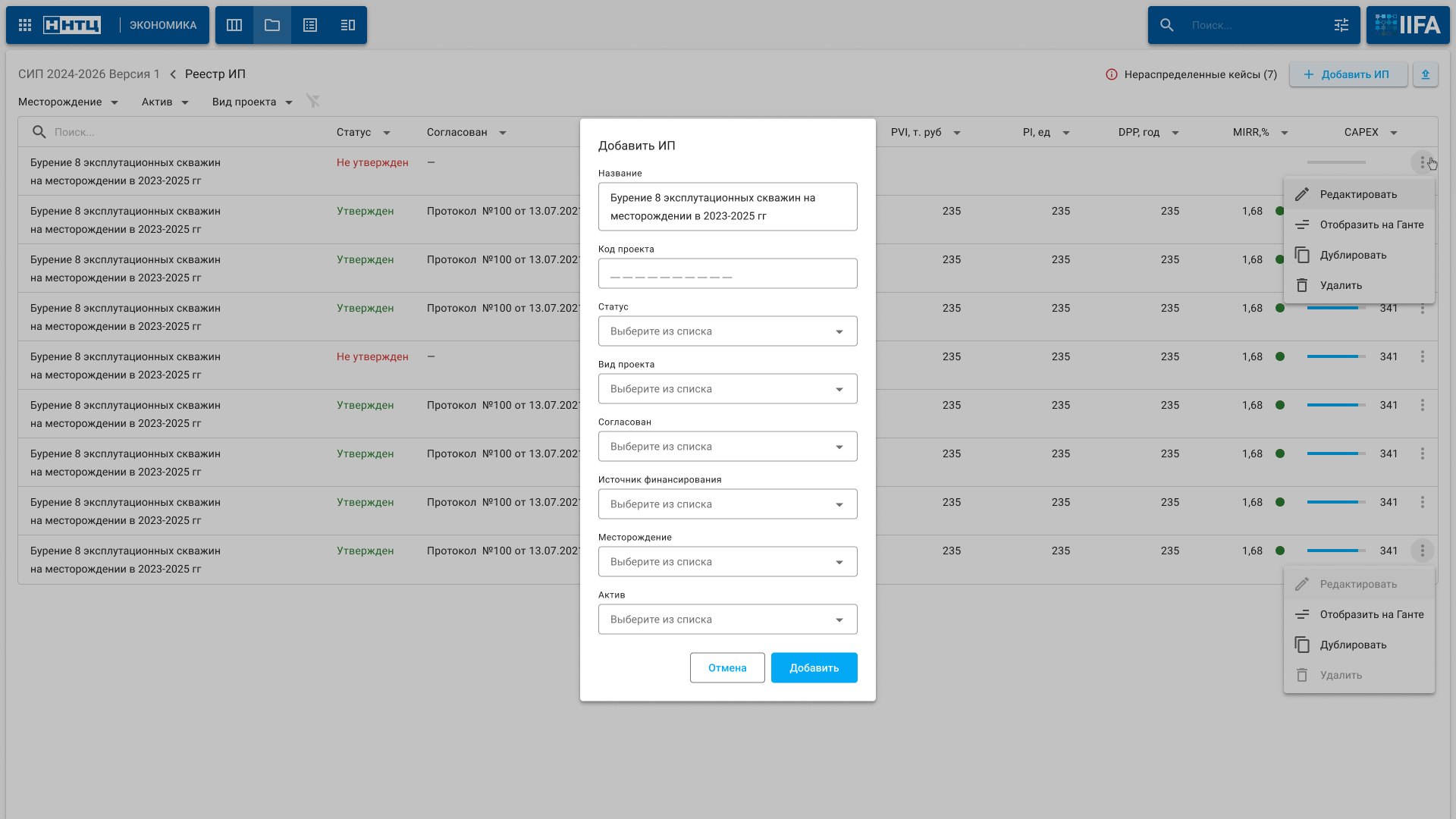Image resolution: width=1456 pixels, height=819 pixels.
Task: Click the upload export icon button
Action: (1426, 74)
